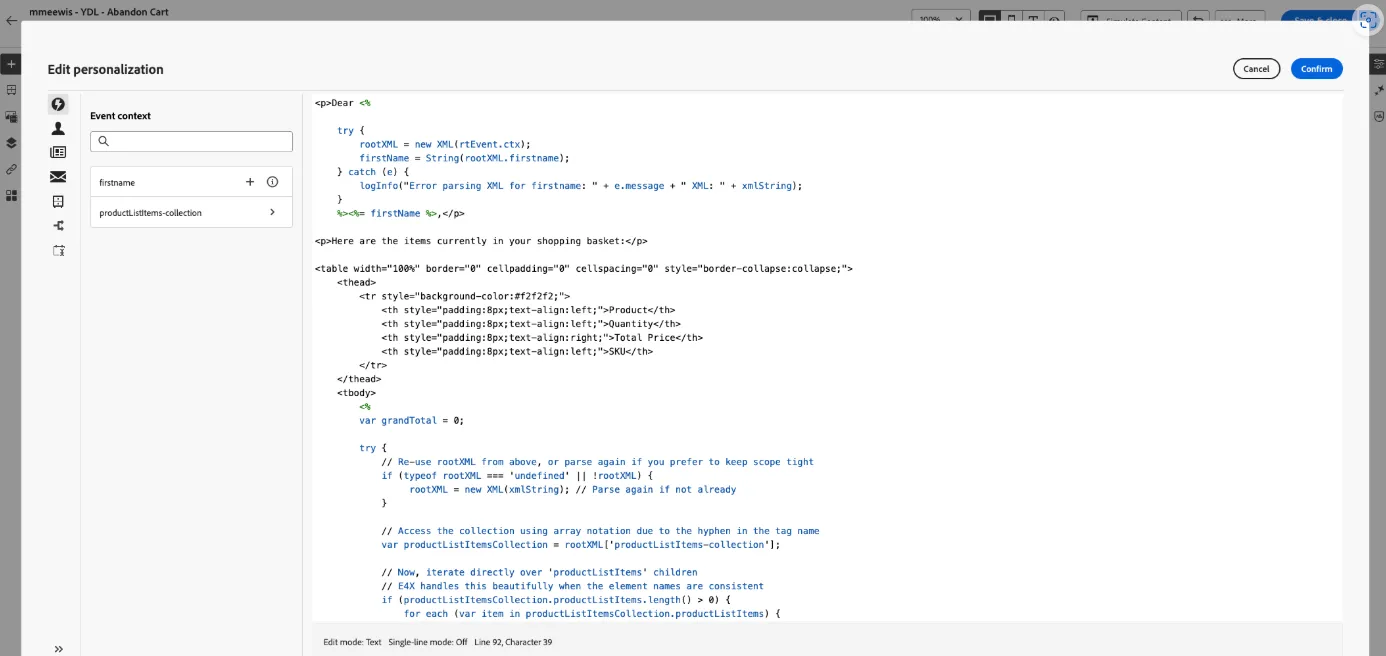Open the link icon in the background editor rail
Image resolution: width=1386 pixels, height=656 pixels.
coord(11,169)
